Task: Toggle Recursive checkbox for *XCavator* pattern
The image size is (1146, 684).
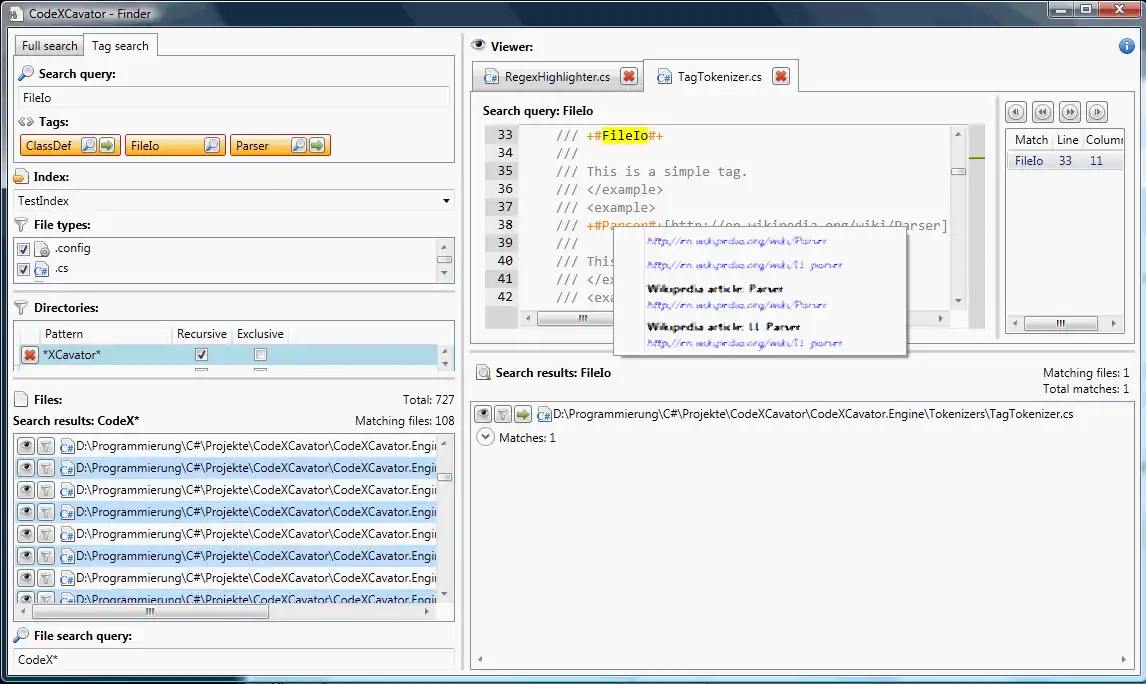Action: coord(202,354)
